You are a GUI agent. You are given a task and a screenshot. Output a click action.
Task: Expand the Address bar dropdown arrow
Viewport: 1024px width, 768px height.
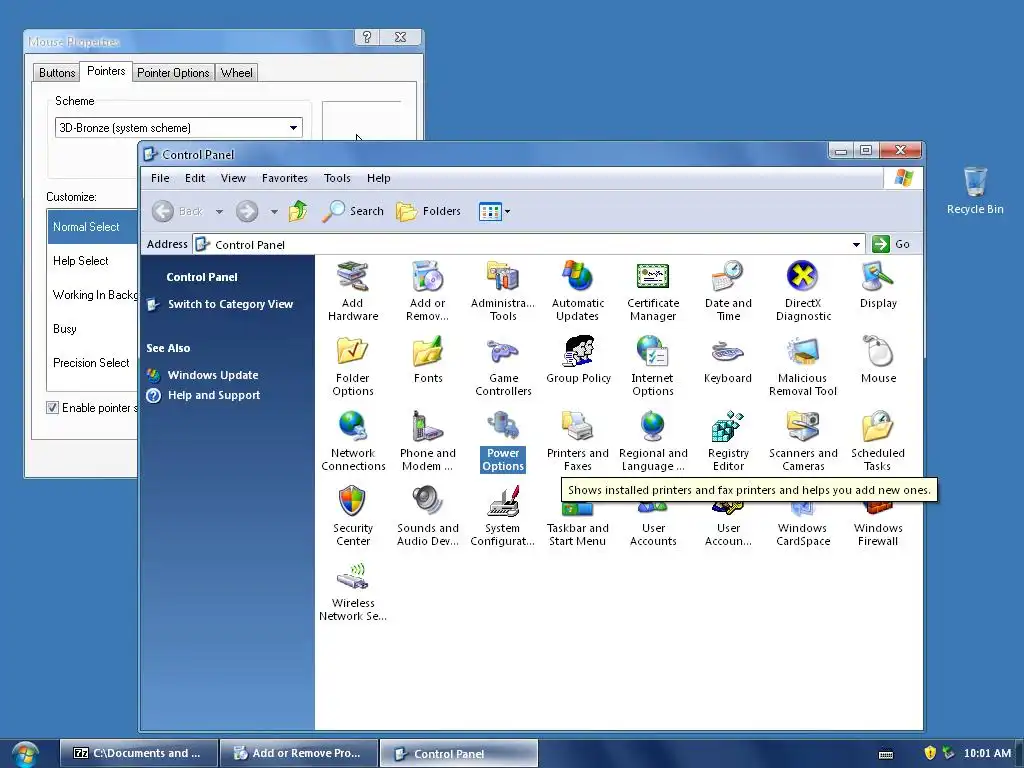[x=856, y=244]
